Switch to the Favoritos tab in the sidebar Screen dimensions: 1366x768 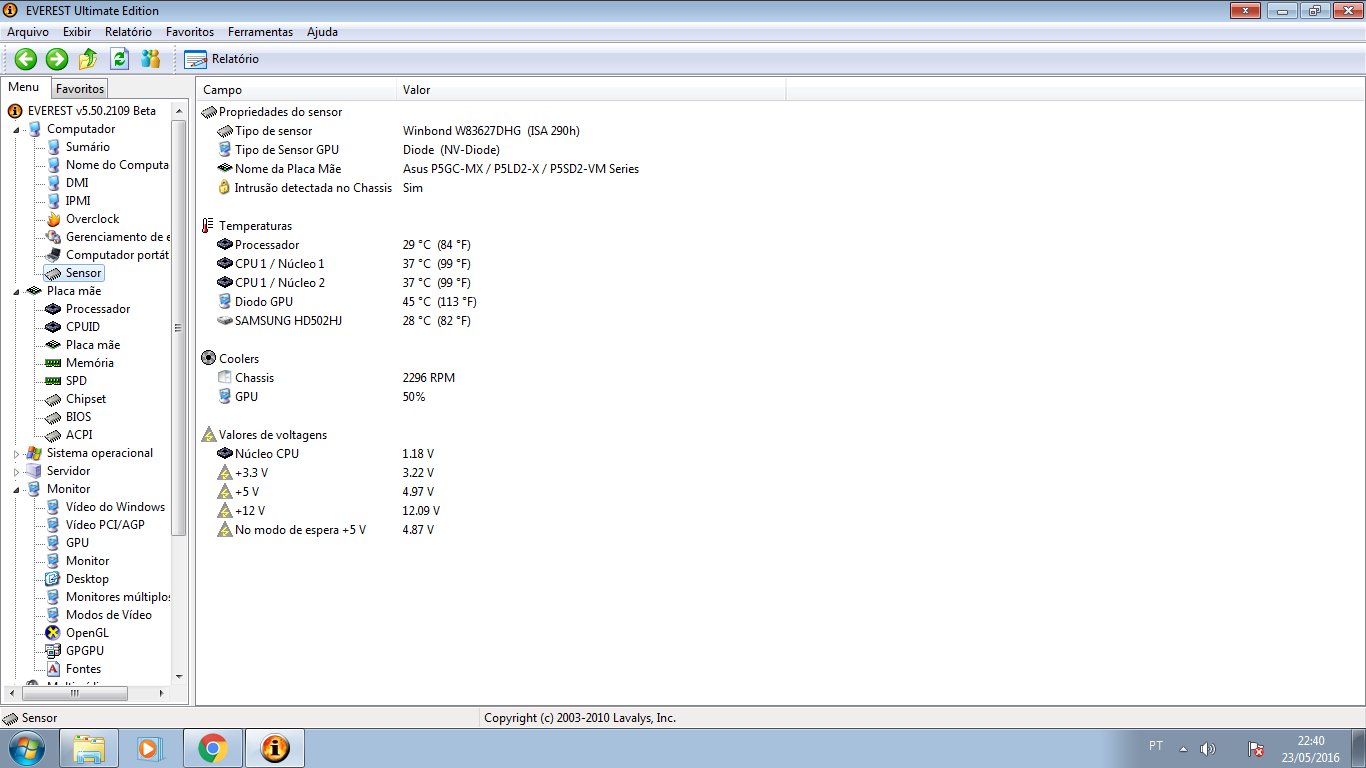[x=80, y=89]
